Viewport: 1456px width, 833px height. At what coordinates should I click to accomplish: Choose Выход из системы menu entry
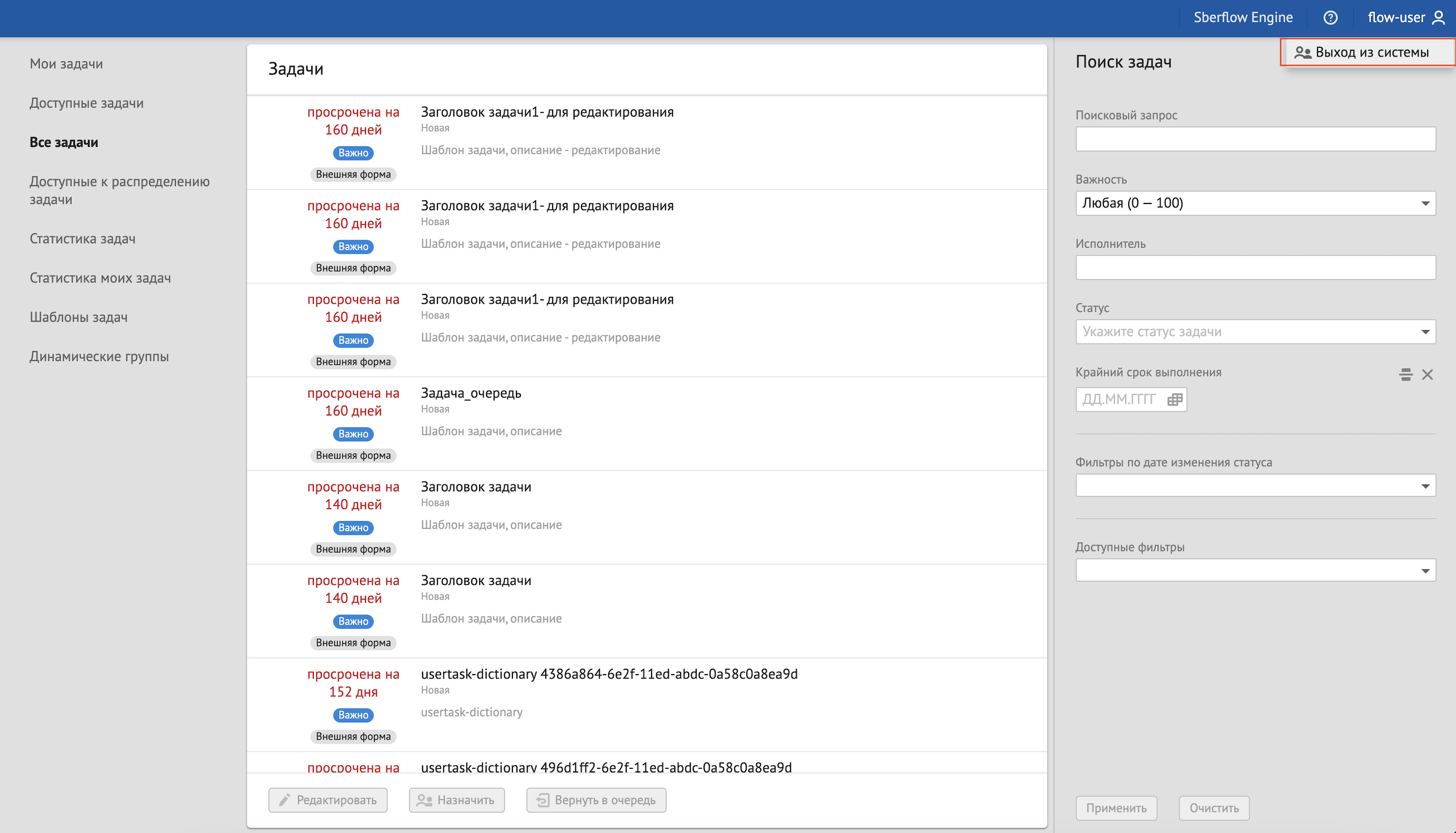(x=1371, y=53)
